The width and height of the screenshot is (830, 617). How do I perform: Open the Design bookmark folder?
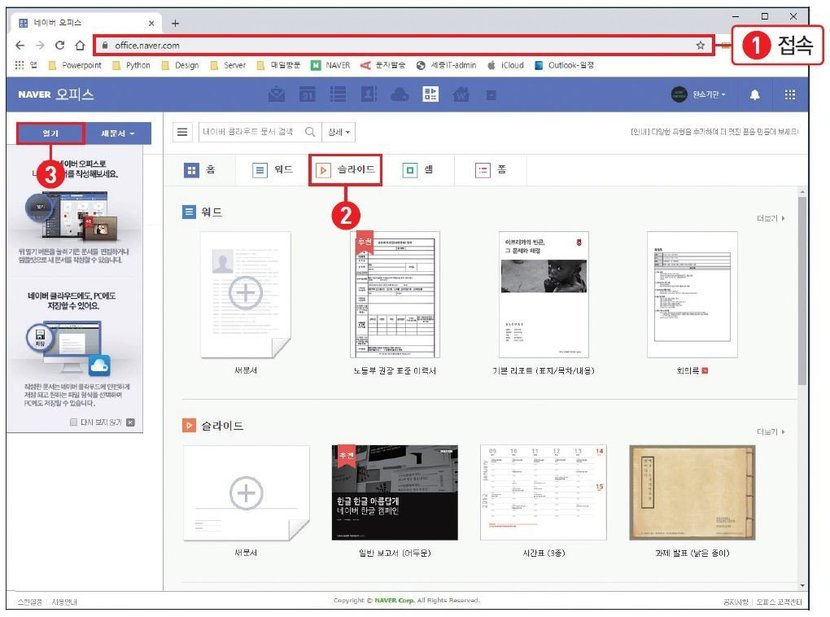click(180, 65)
